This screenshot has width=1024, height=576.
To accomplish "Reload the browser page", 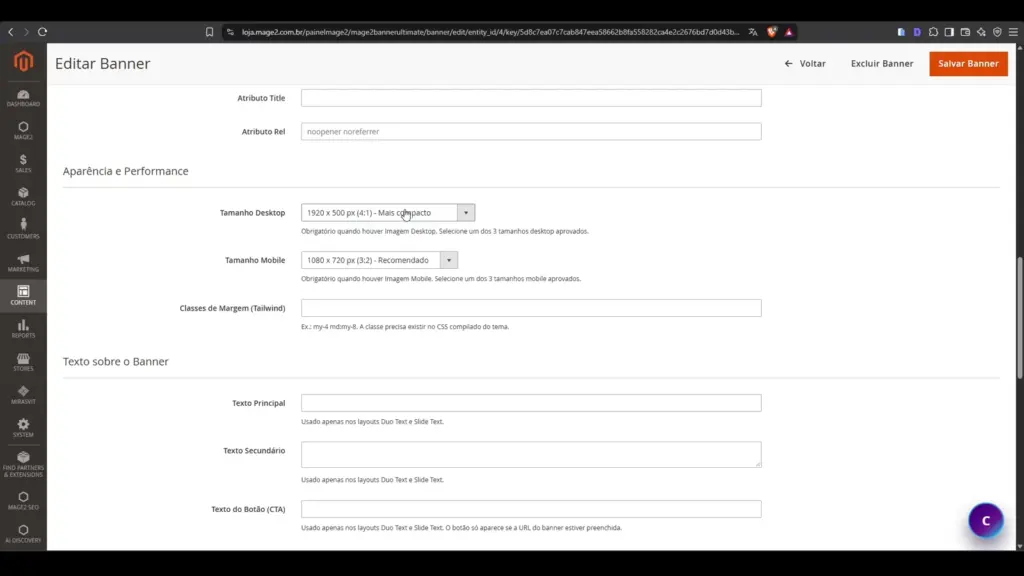I will tap(42, 32).
